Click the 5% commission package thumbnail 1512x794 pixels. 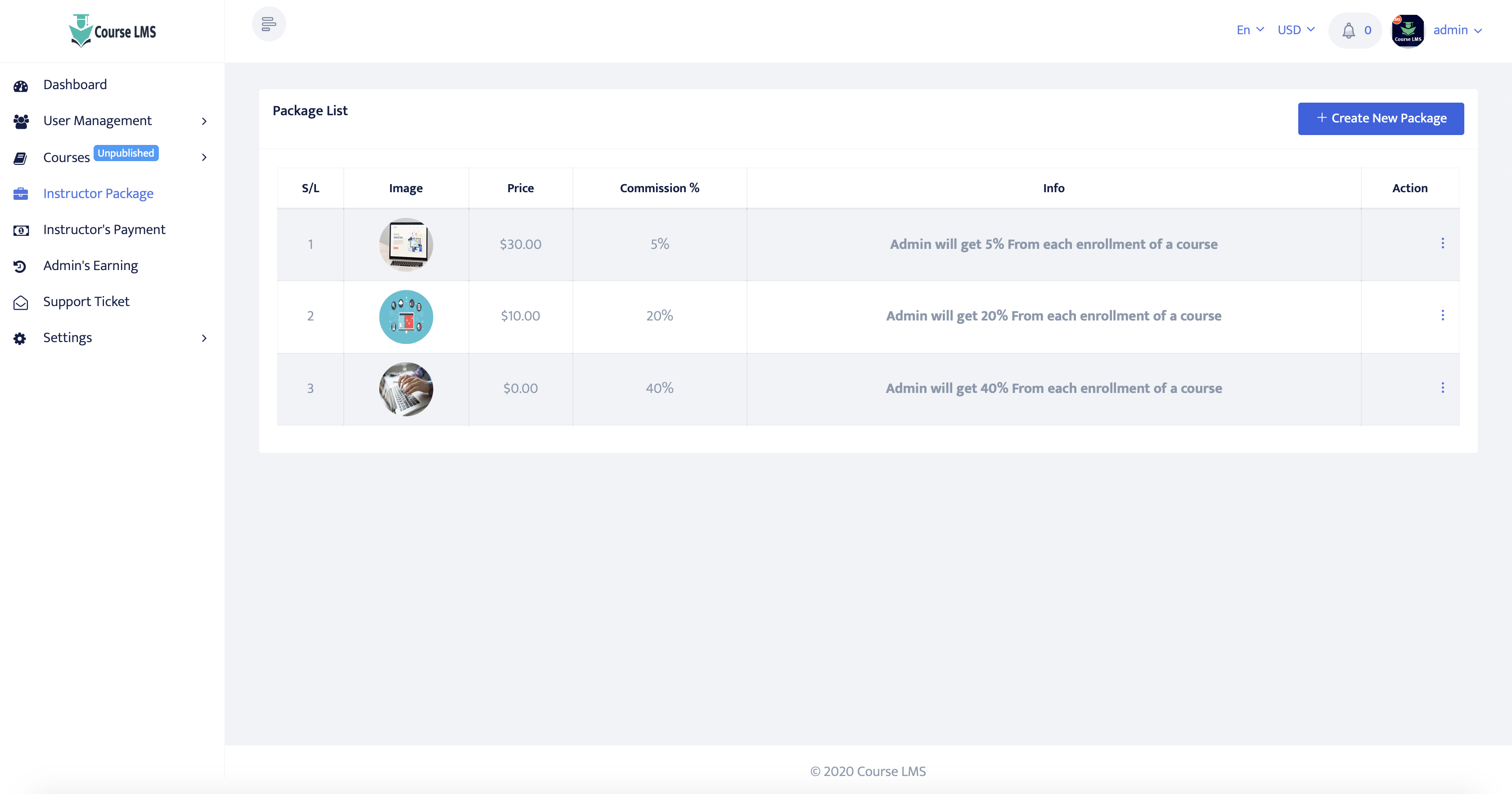tap(405, 244)
